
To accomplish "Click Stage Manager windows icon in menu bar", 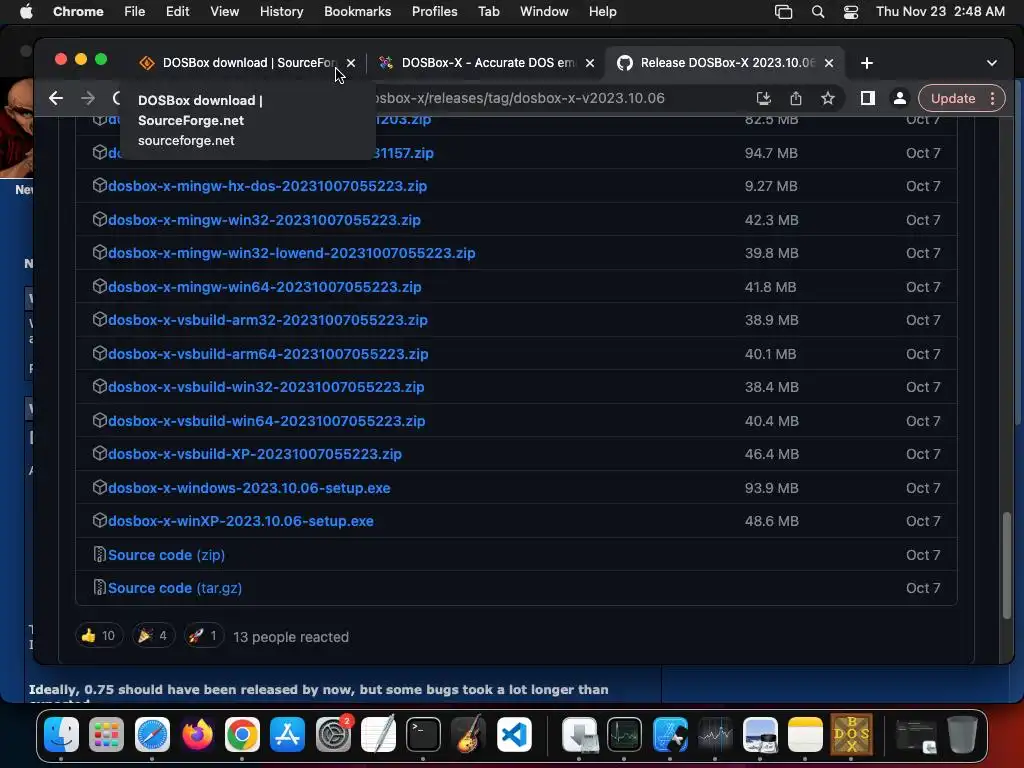I will [x=783, y=12].
